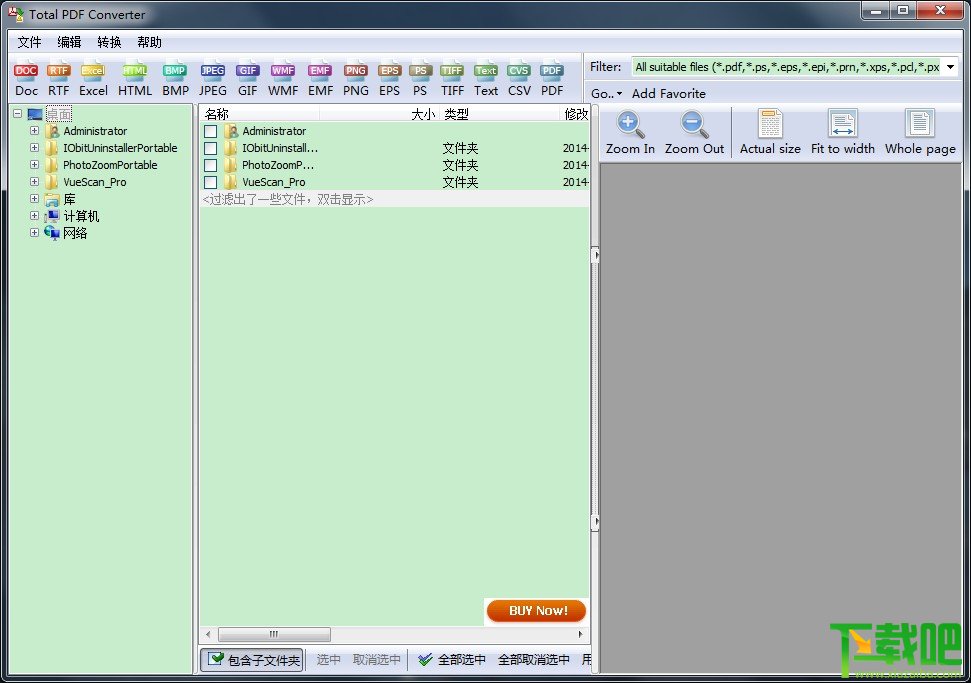
Task: Choose the EPS format icon
Action: point(389,80)
